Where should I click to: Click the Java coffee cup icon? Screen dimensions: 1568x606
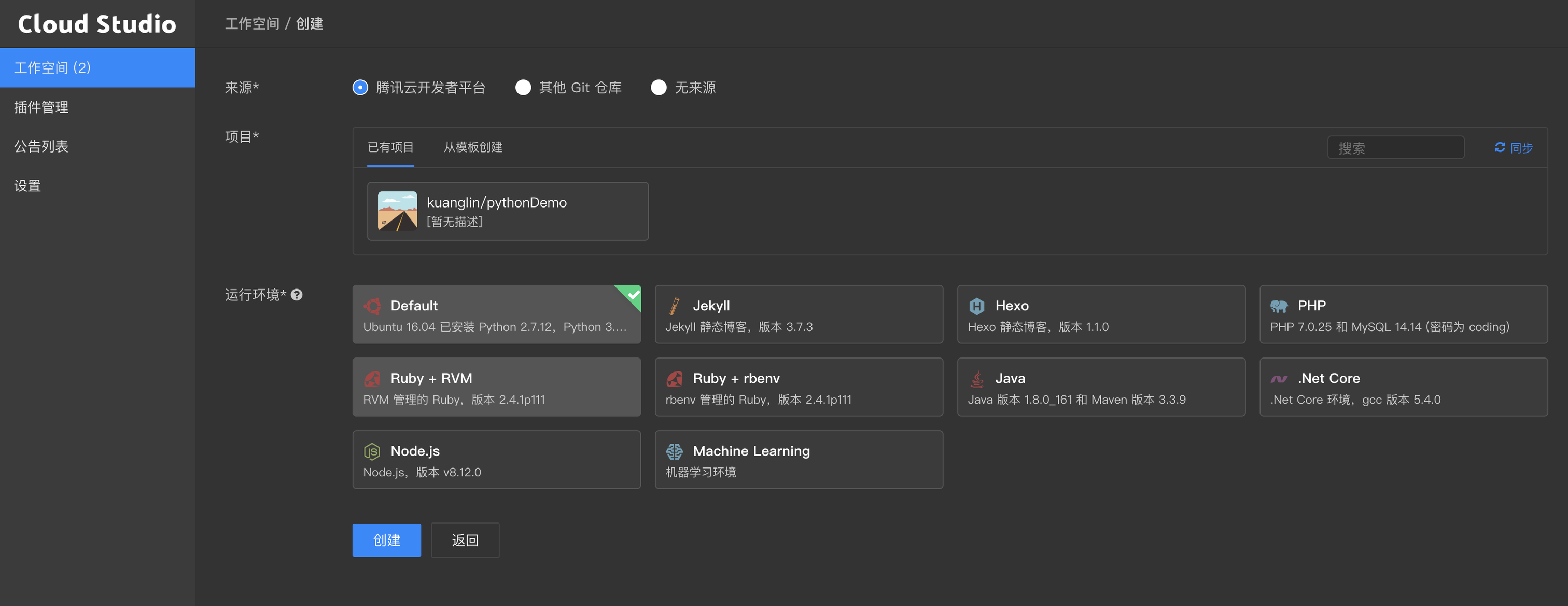tap(976, 379)
